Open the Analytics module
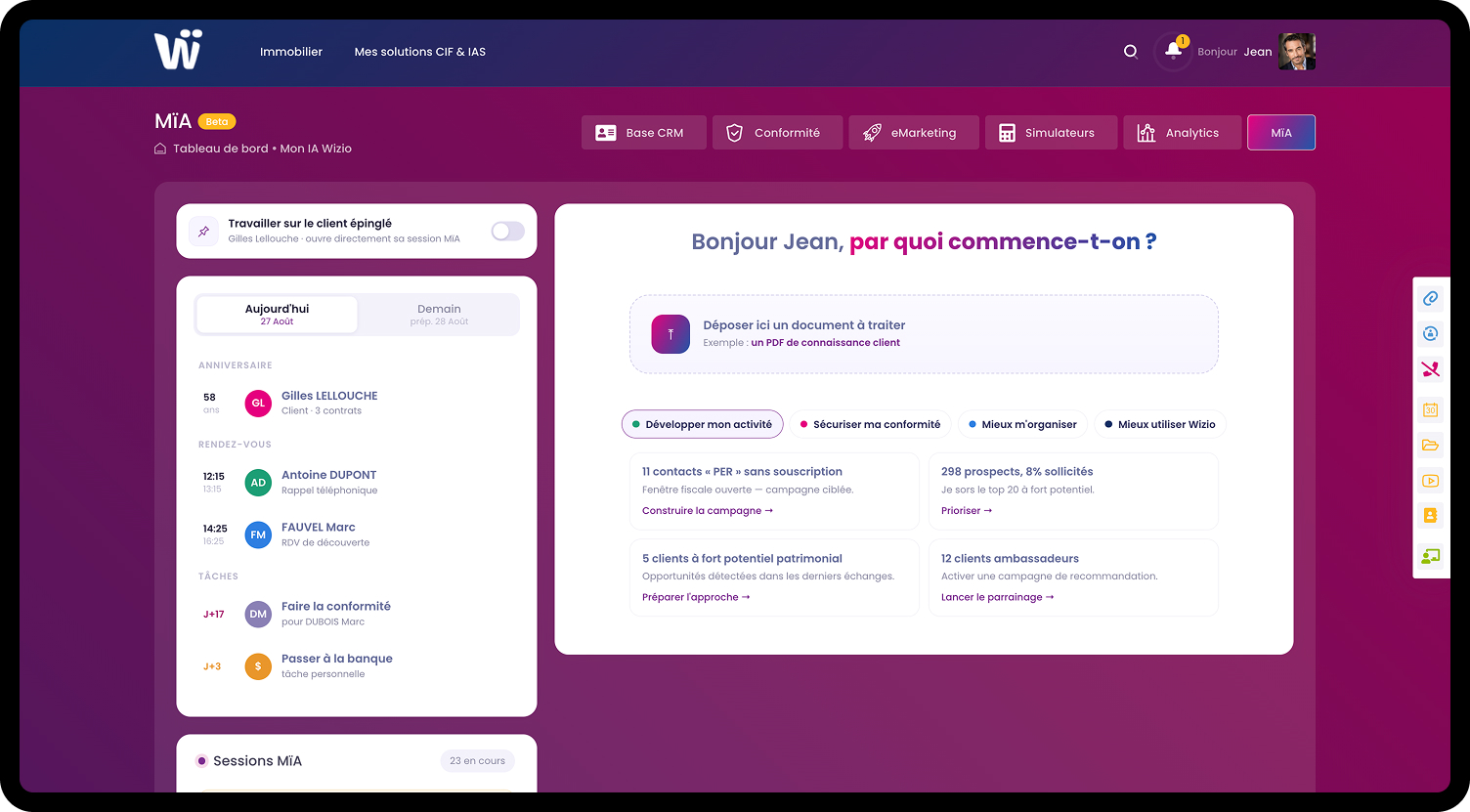 [x=1183, y=133]
